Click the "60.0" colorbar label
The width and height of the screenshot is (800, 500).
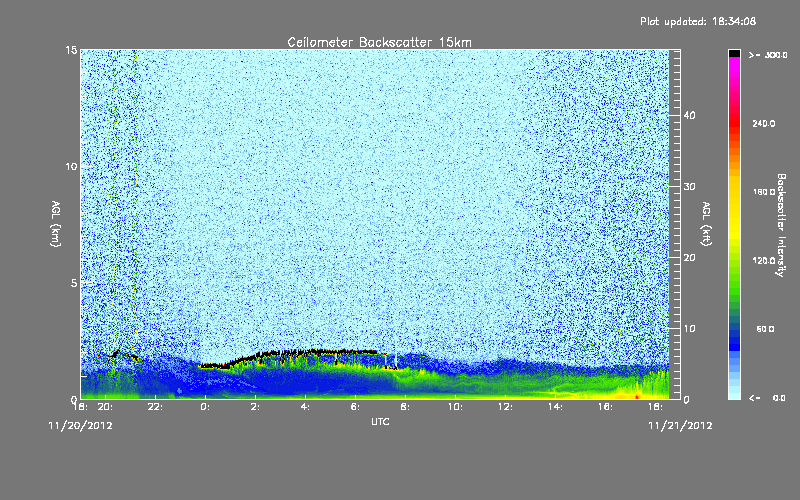click(765, 329)
